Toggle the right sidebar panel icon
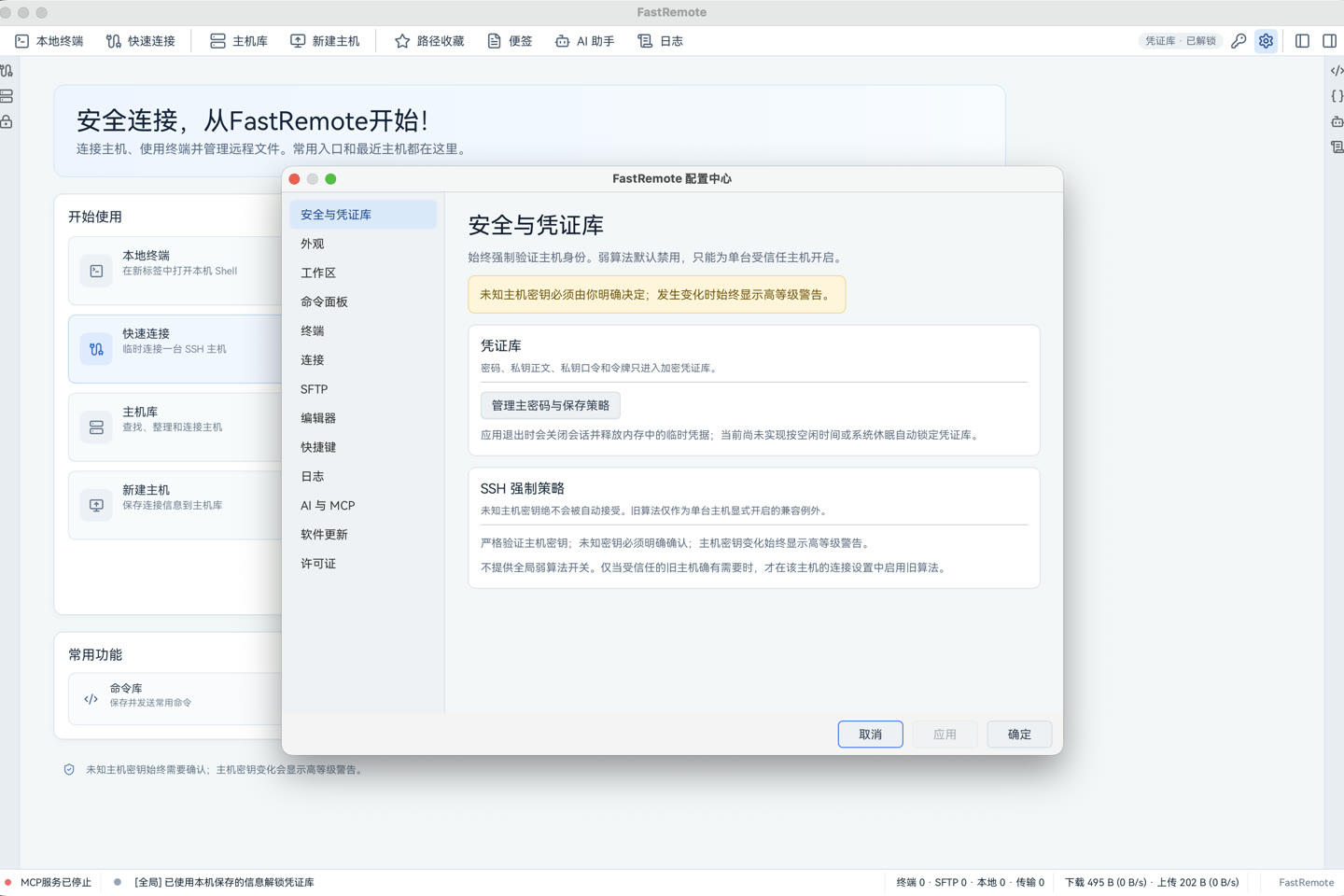This screenshot has width=1344, height=896. 1329,41
